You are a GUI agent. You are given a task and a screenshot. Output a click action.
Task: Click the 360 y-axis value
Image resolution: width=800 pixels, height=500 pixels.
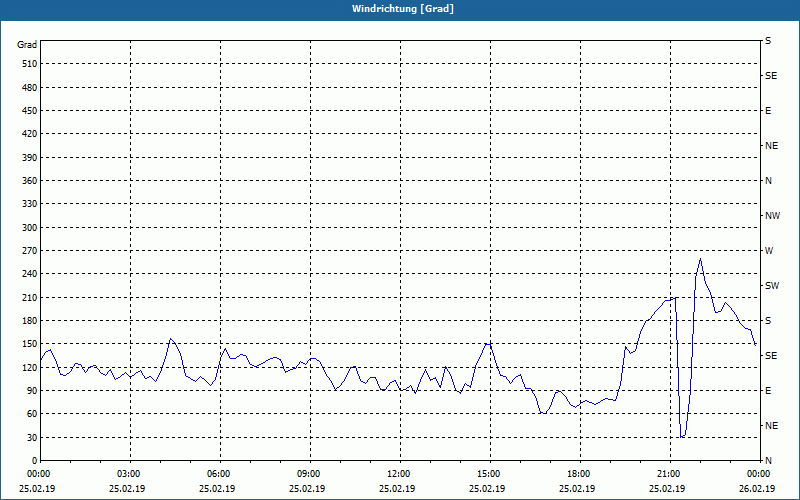pos(29,181)
